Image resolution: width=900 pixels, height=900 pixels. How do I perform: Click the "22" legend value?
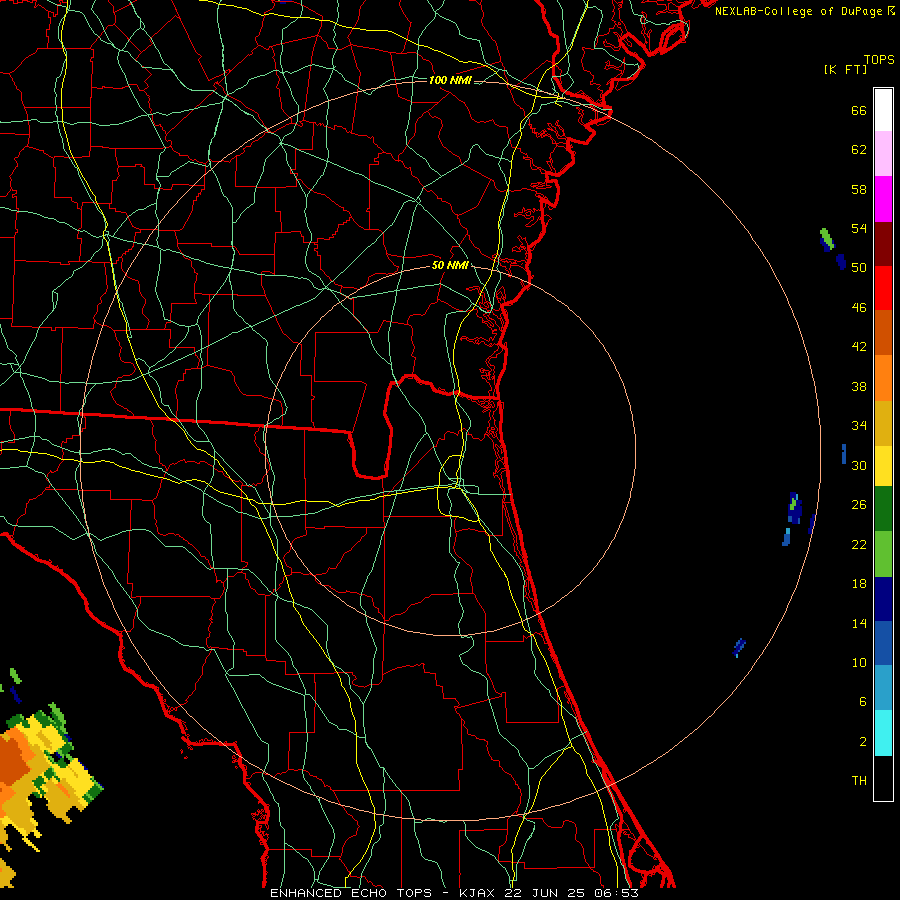point(859,544)
